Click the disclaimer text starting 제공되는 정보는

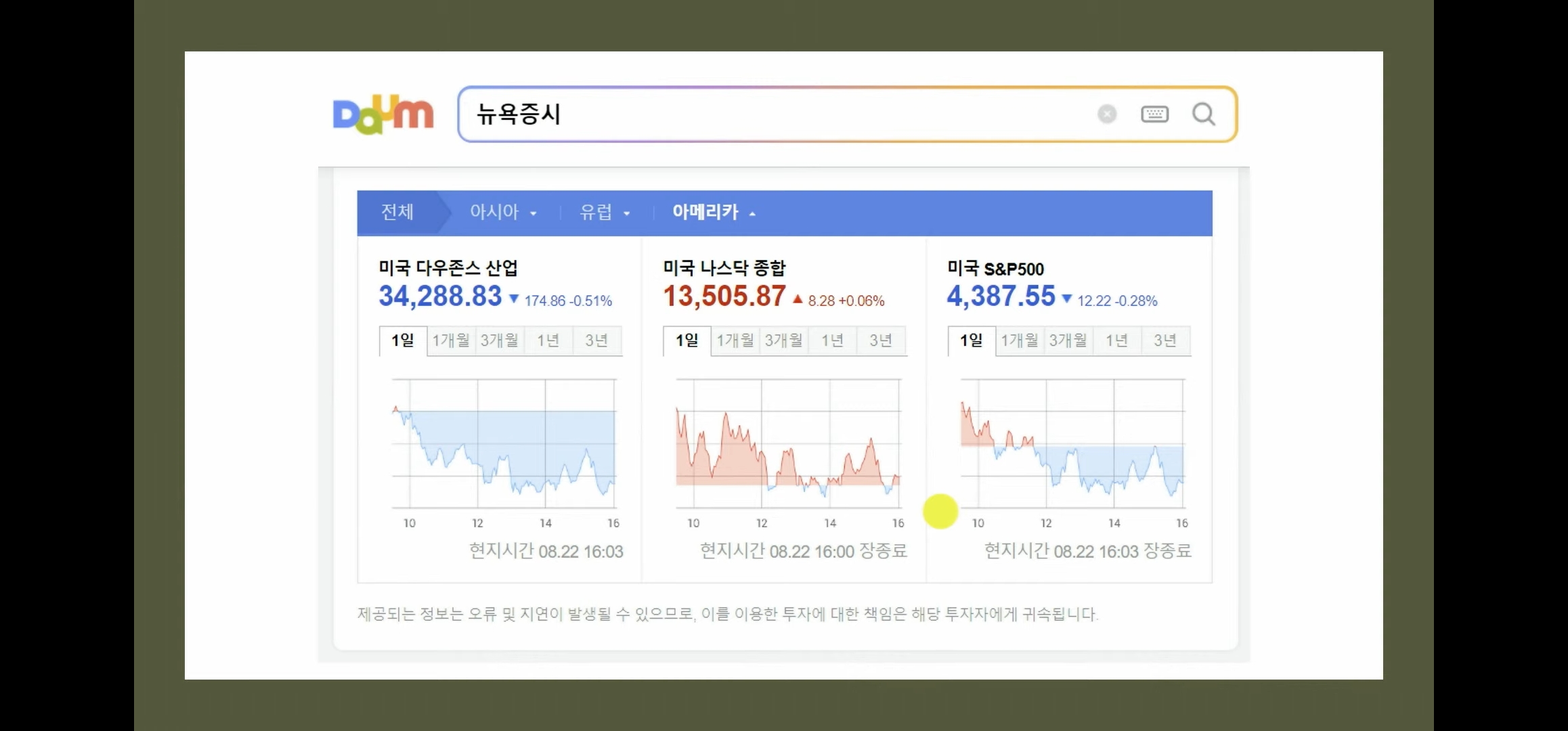click(x=728, y=614)
